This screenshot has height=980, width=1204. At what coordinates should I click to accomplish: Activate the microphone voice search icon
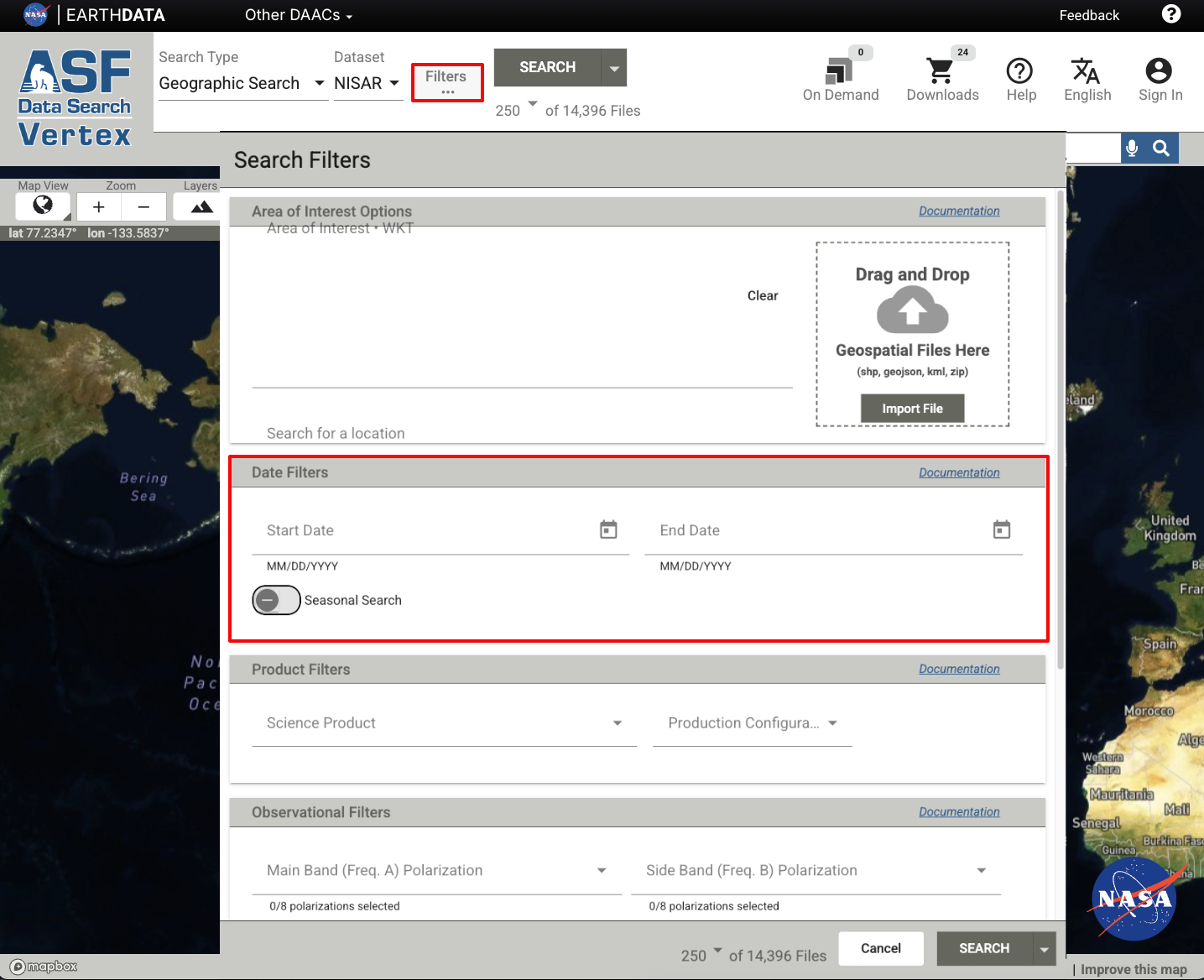1131,148
